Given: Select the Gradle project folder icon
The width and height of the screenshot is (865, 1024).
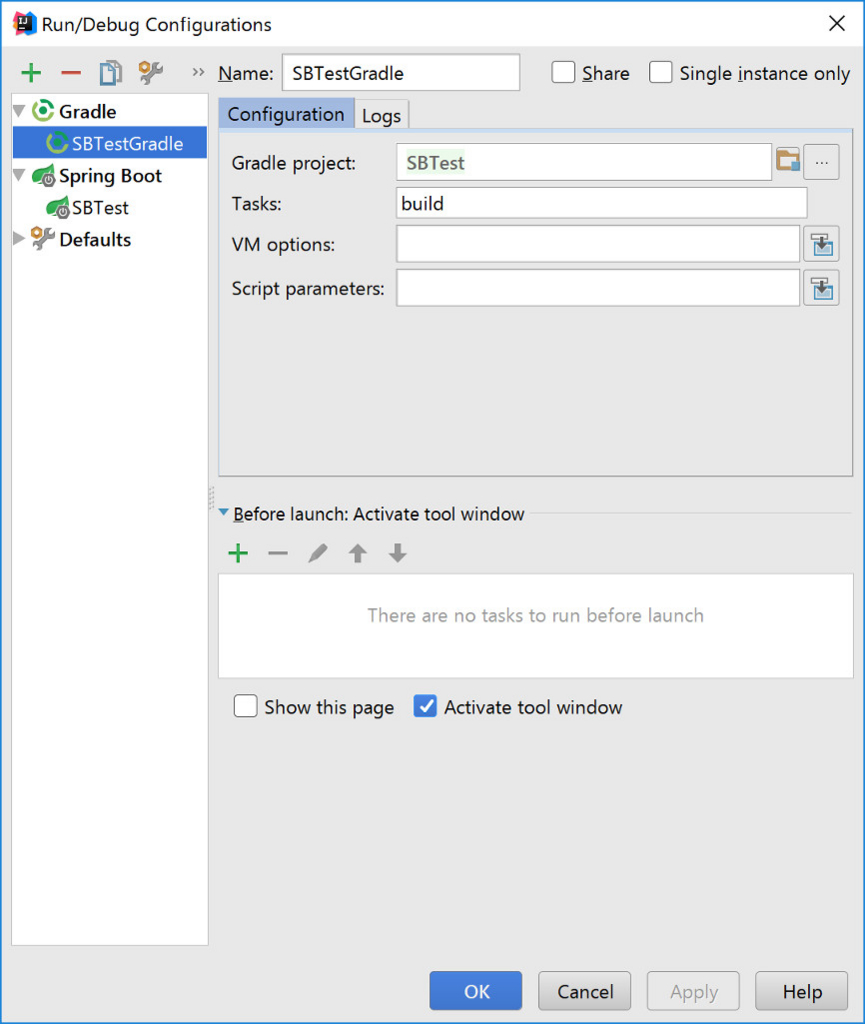Looking at the screenshot, I should [788, 160].
